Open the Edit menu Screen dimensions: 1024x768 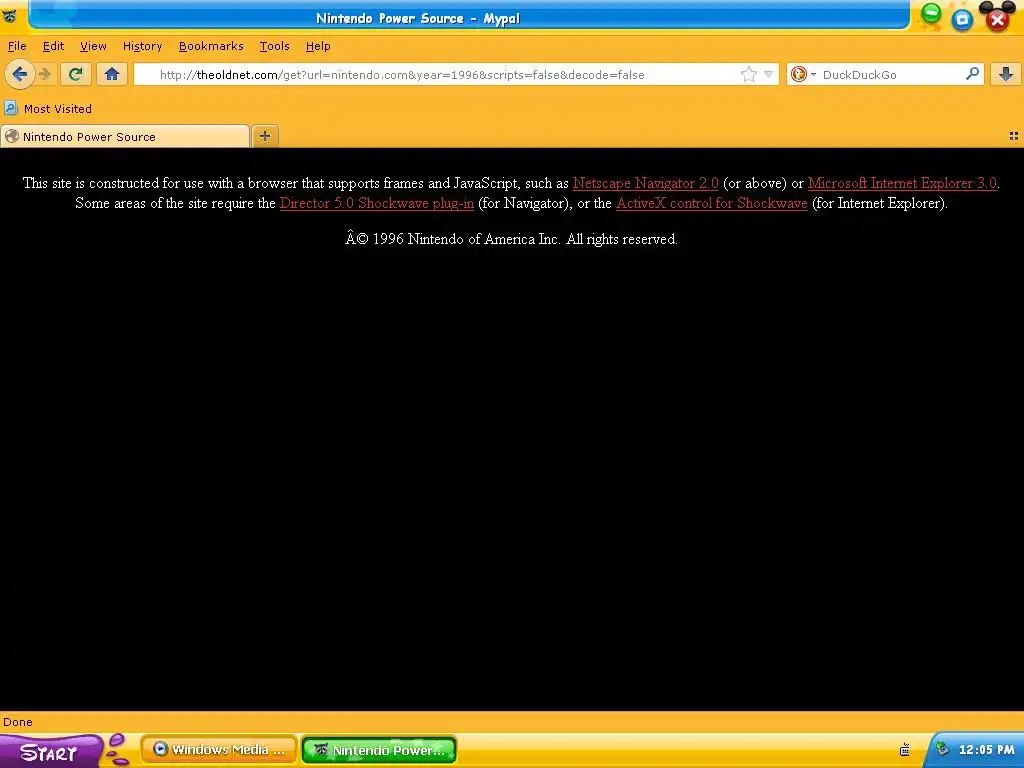tap(54, 46)
